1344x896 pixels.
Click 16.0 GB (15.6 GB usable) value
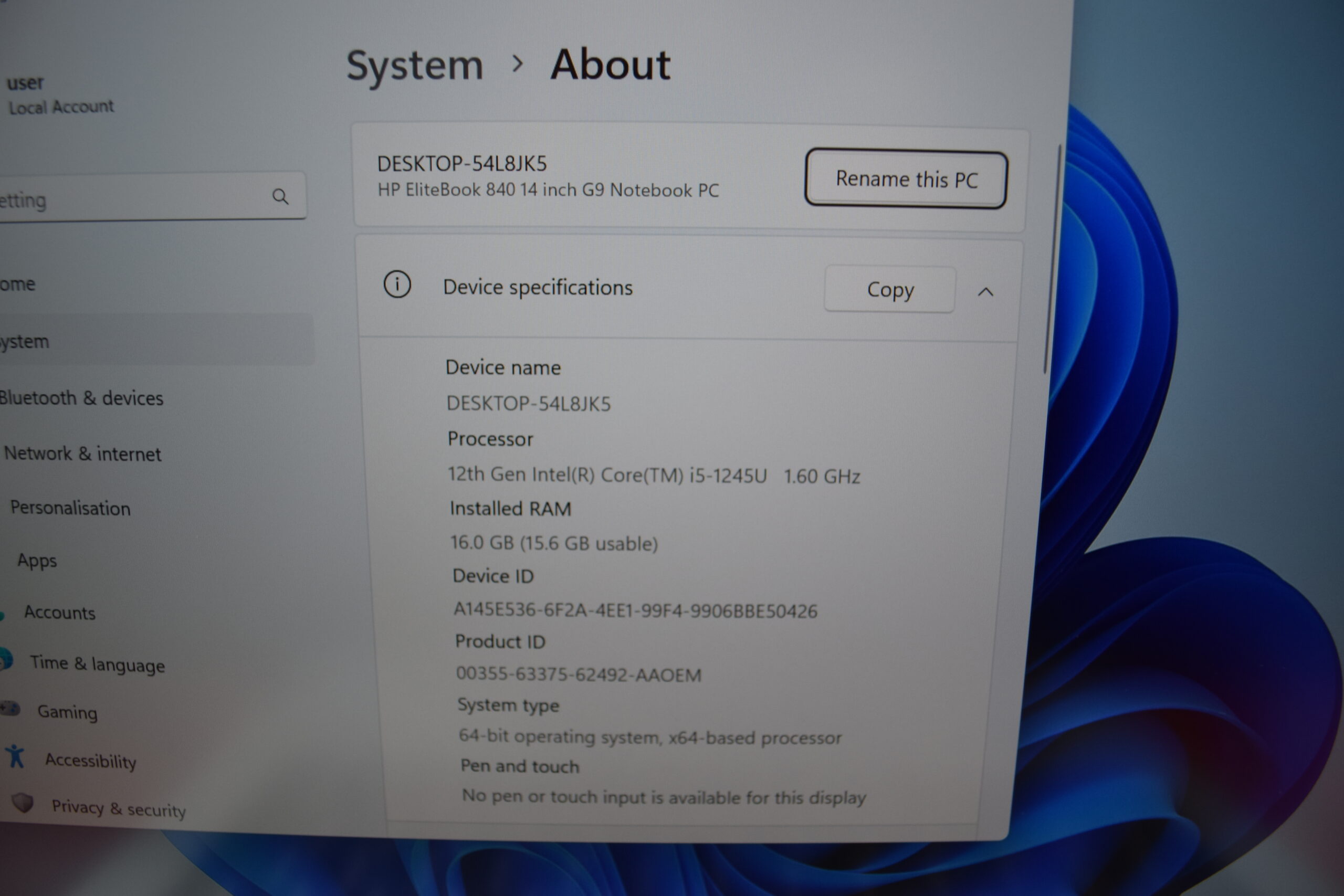coord(554,543)
